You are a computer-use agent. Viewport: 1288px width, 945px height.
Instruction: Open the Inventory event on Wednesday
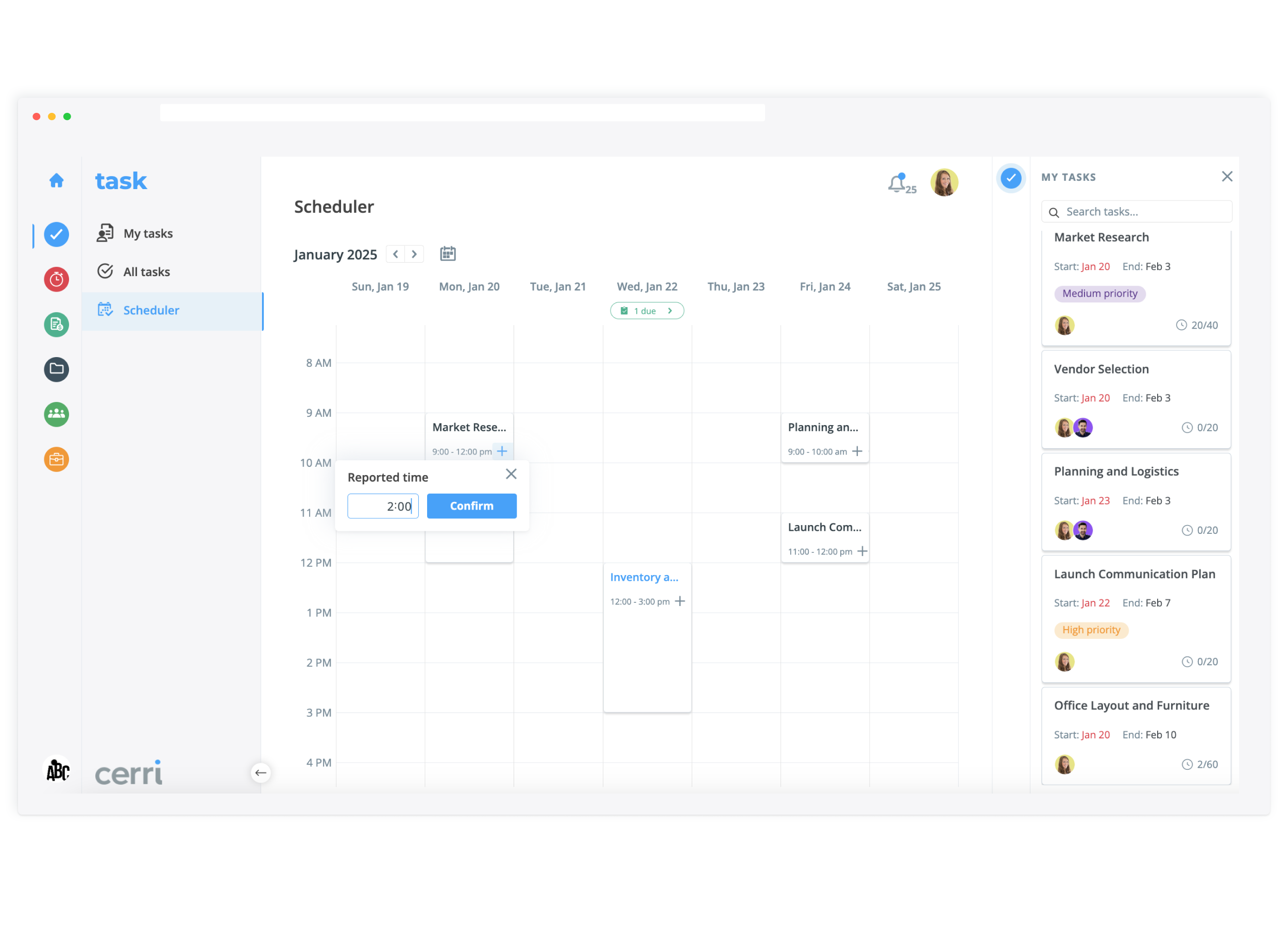pyautogui.click(x=645, y=578)
